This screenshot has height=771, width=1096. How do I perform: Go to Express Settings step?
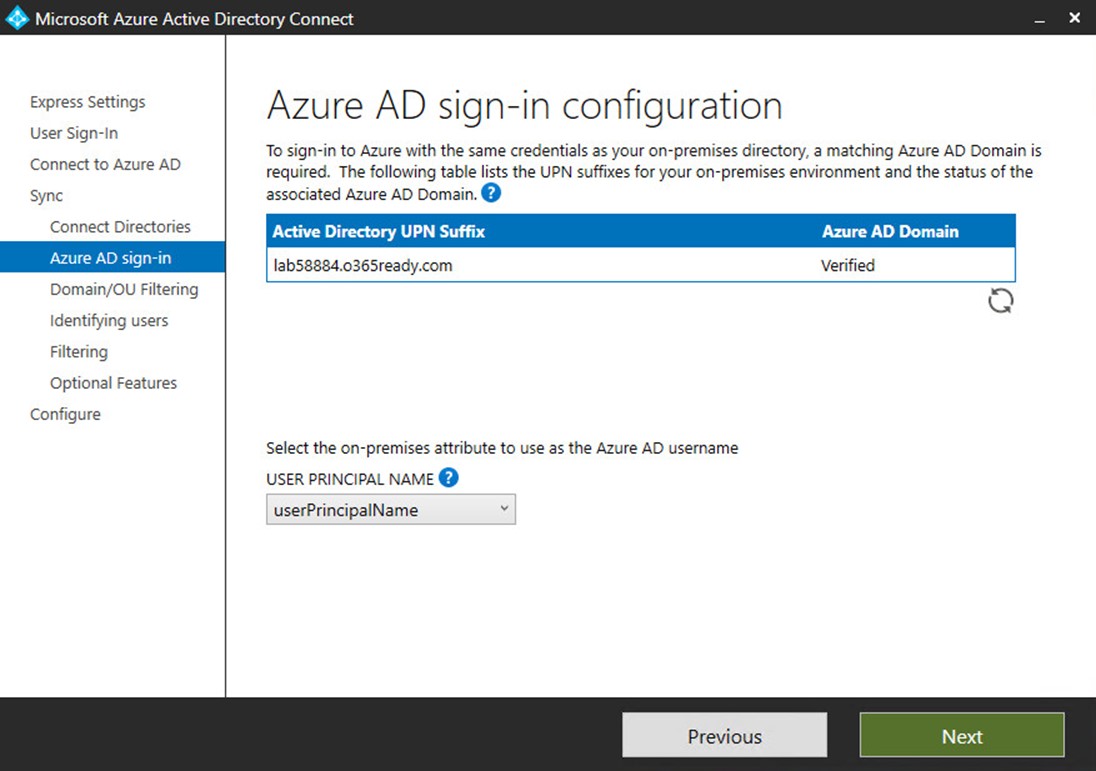coord(87,102)
